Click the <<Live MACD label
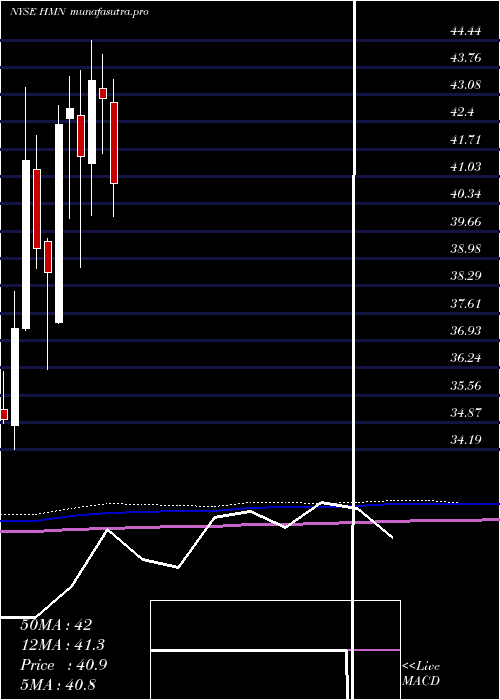Screen dimensions: 500x700 [x=421, y=673]
